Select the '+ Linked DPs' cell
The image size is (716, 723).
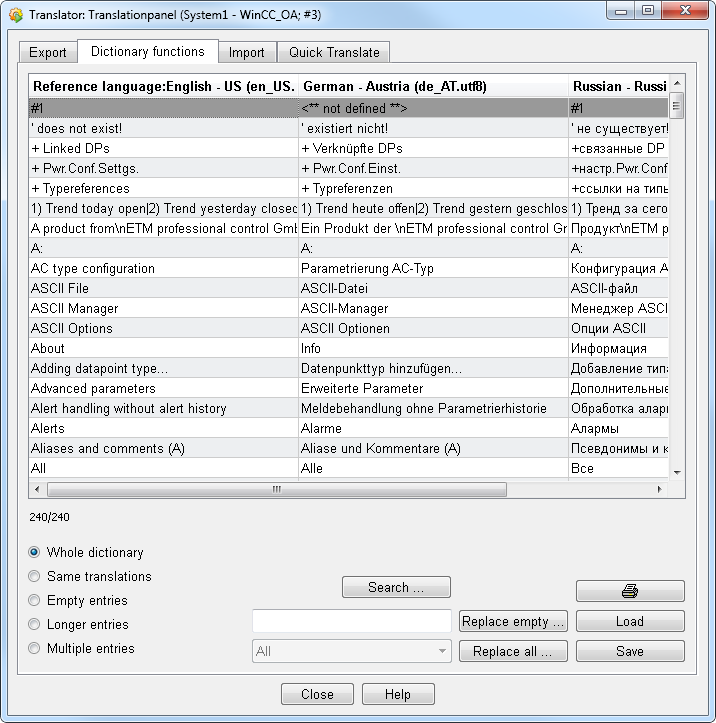coord(164,148)
